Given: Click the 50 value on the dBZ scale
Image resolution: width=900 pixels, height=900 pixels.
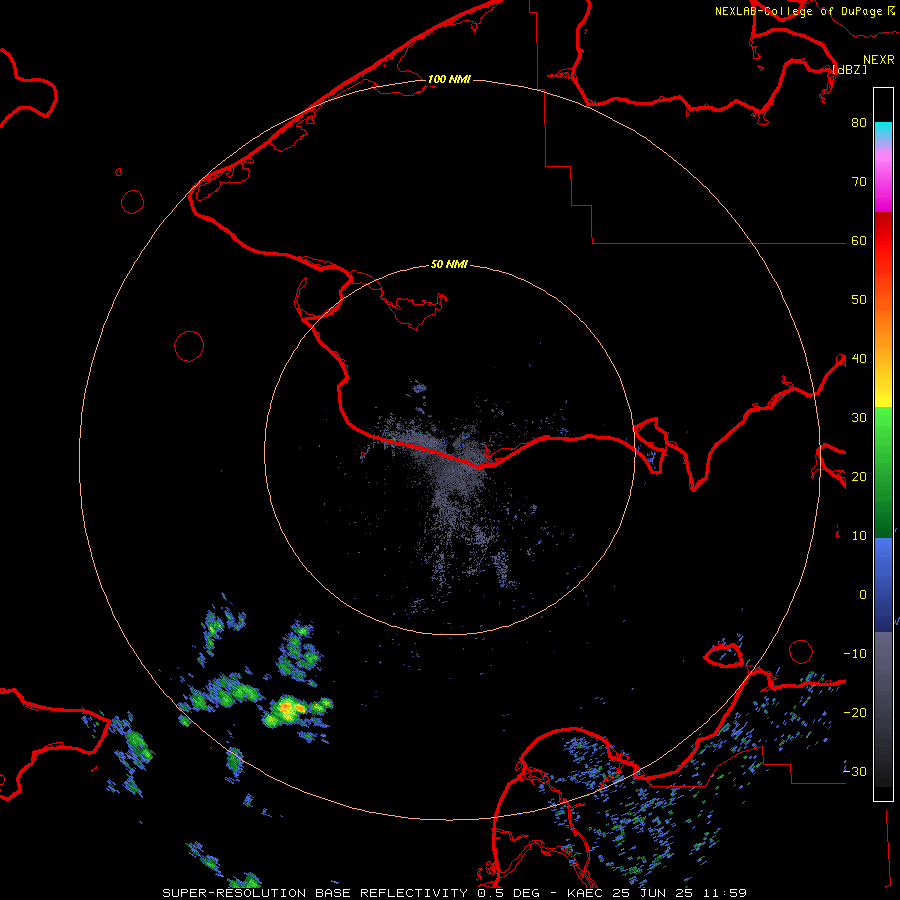Looking at the screenshot, I should click(859, 300).
